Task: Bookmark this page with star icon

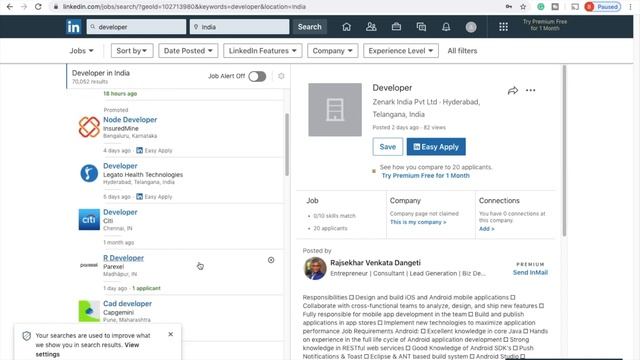Action: 523,7
